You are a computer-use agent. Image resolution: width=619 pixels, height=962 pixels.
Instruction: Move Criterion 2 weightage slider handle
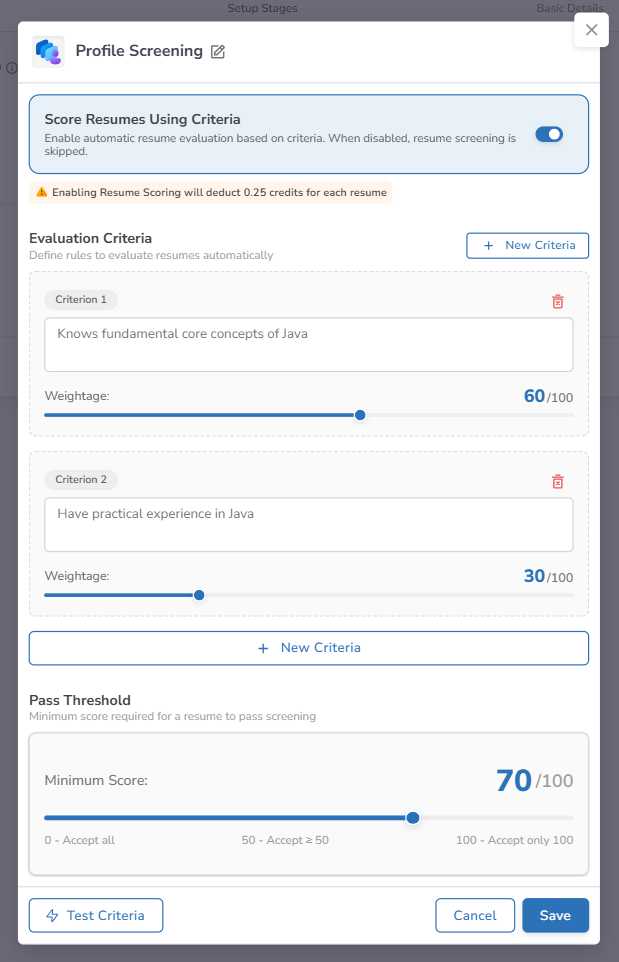(x=198, y=594)
